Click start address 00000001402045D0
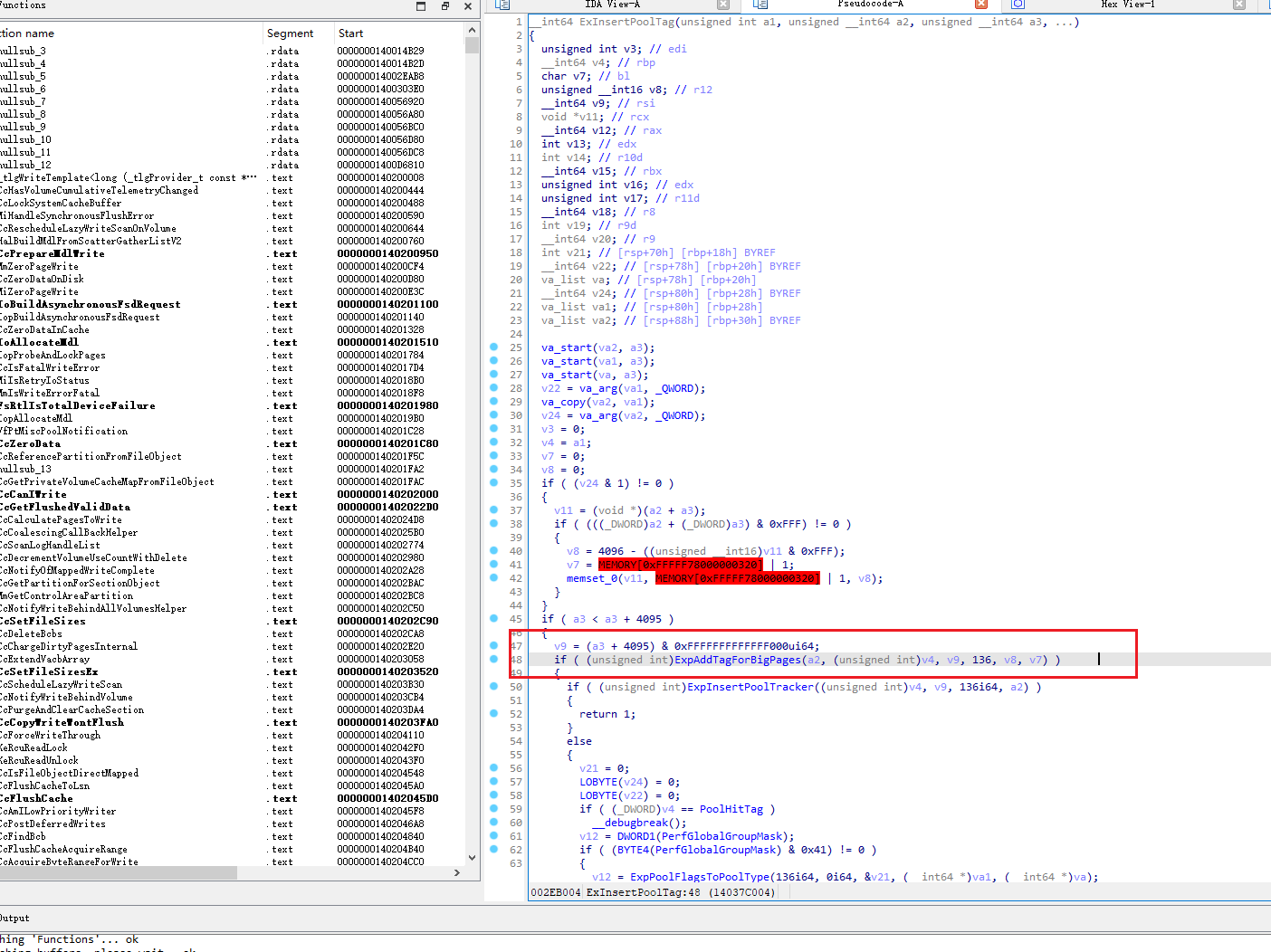This screenshot has height=952, width=1271. click(x=387, y=799)
